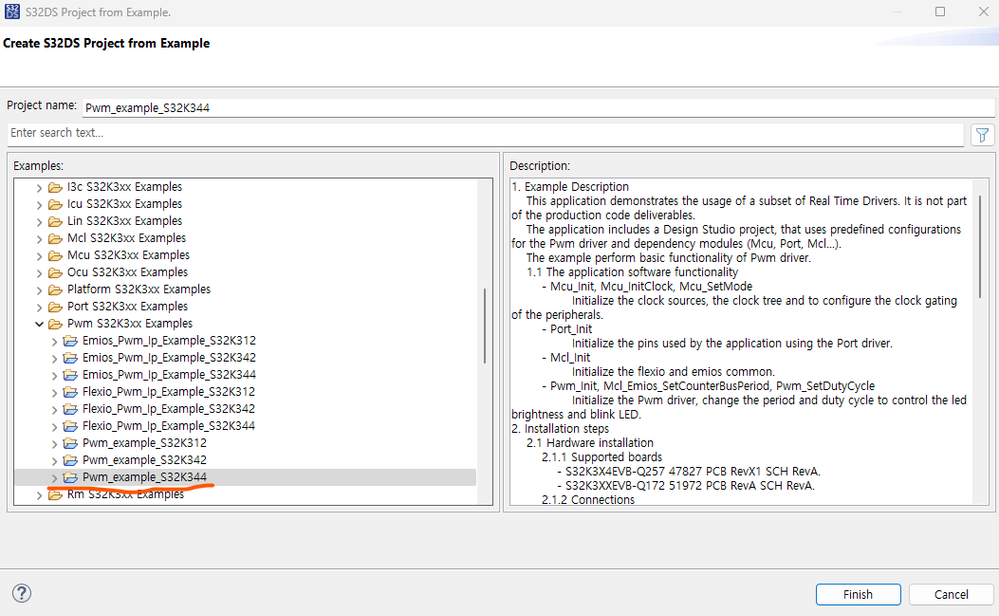Screen dimensions: 999x616
Task: Click the I3c S32K3xx Examples folder icon
Action: click(x=55, y=187)
